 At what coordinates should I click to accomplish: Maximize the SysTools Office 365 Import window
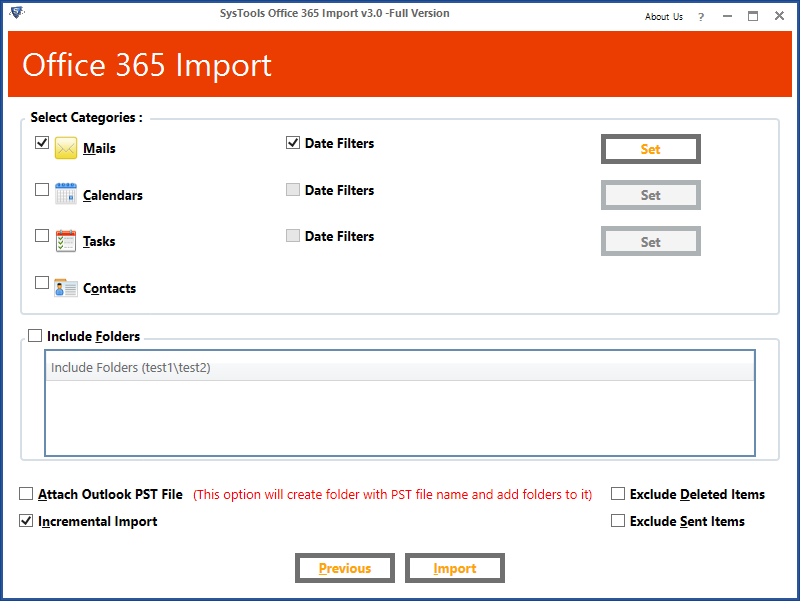(753, 16)
